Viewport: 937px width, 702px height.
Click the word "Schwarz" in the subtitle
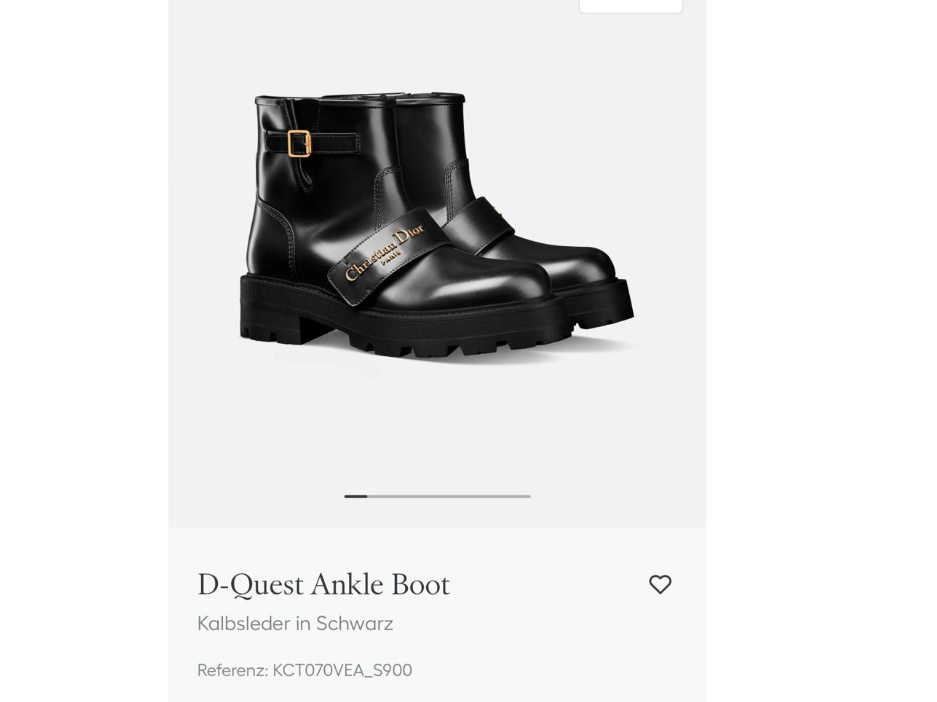coord(354,624)
